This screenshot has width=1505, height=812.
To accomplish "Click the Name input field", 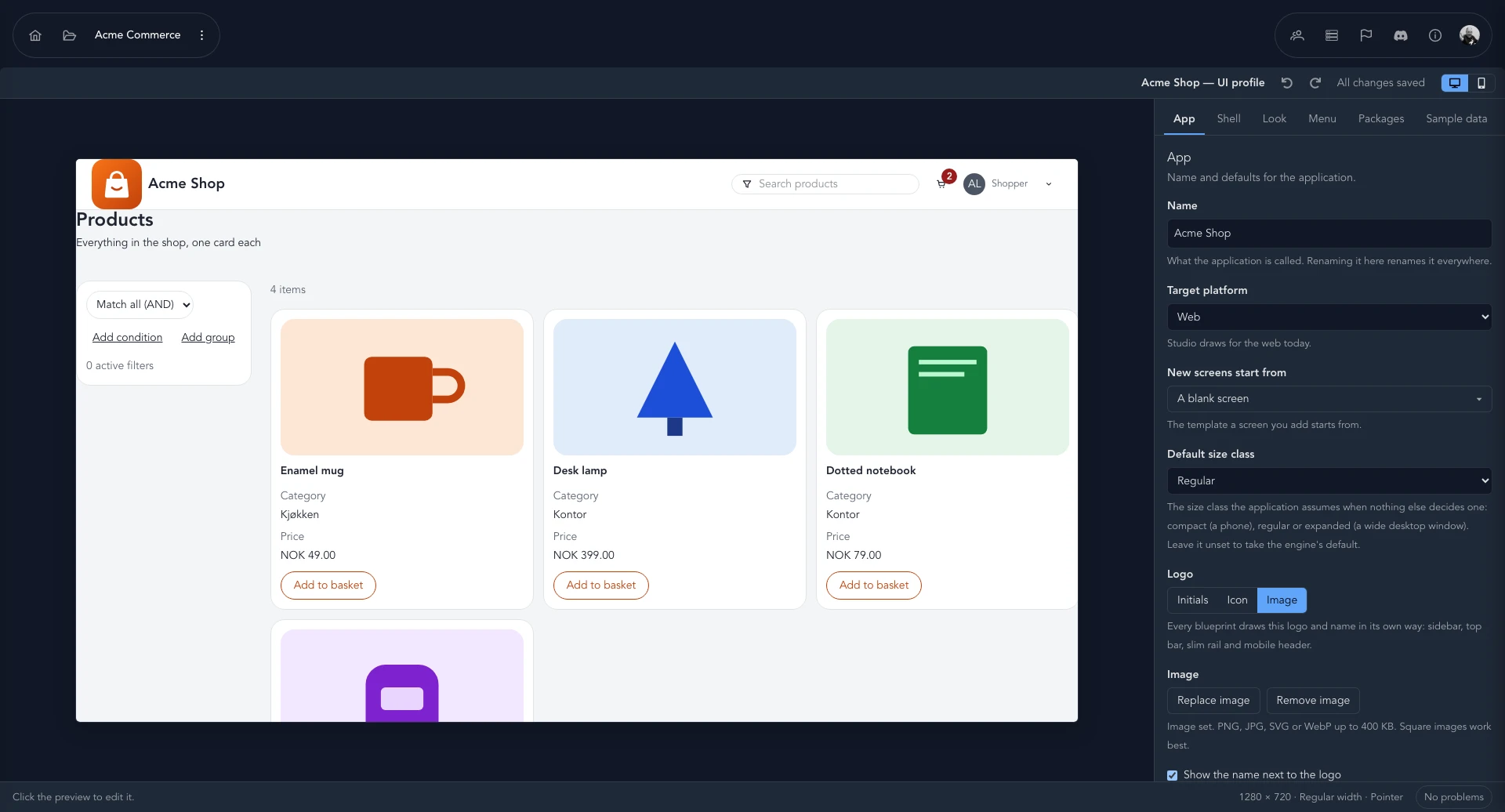I will point(1329,234).
